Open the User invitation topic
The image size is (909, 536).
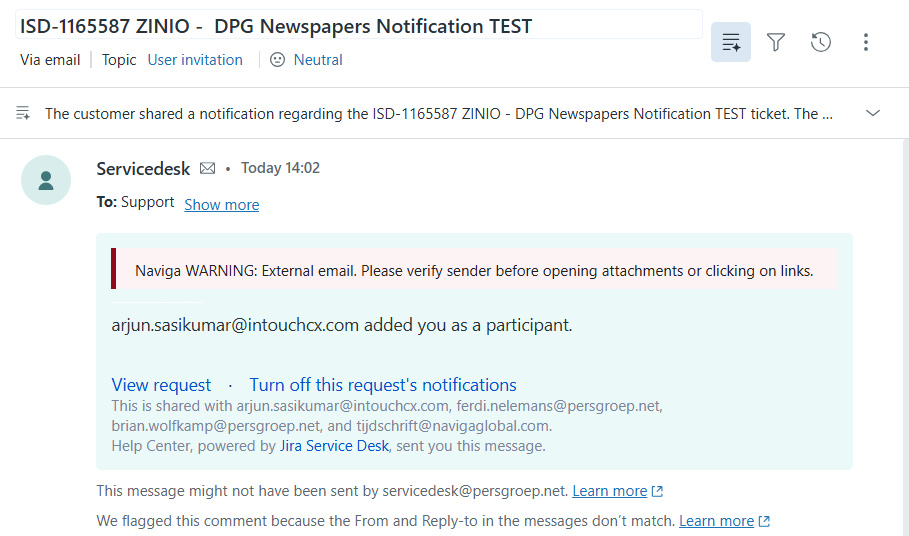(195, 60)
